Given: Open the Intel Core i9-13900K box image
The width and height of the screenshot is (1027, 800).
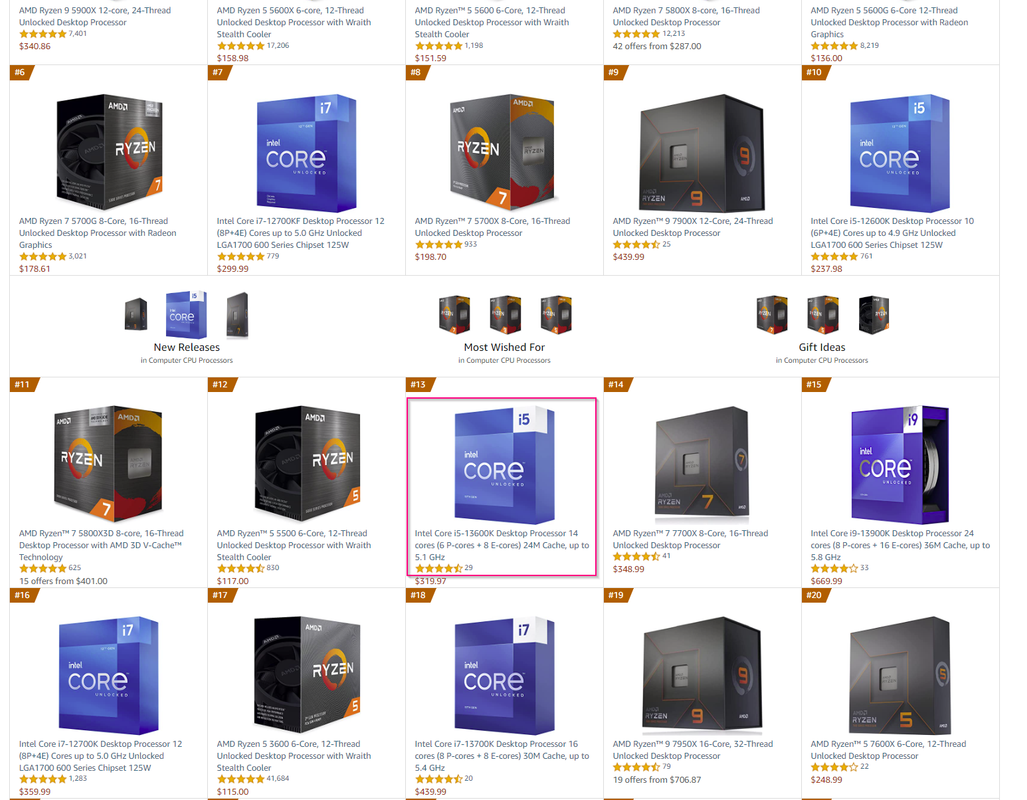Looking at the screenshot, I should pos(900,465).
